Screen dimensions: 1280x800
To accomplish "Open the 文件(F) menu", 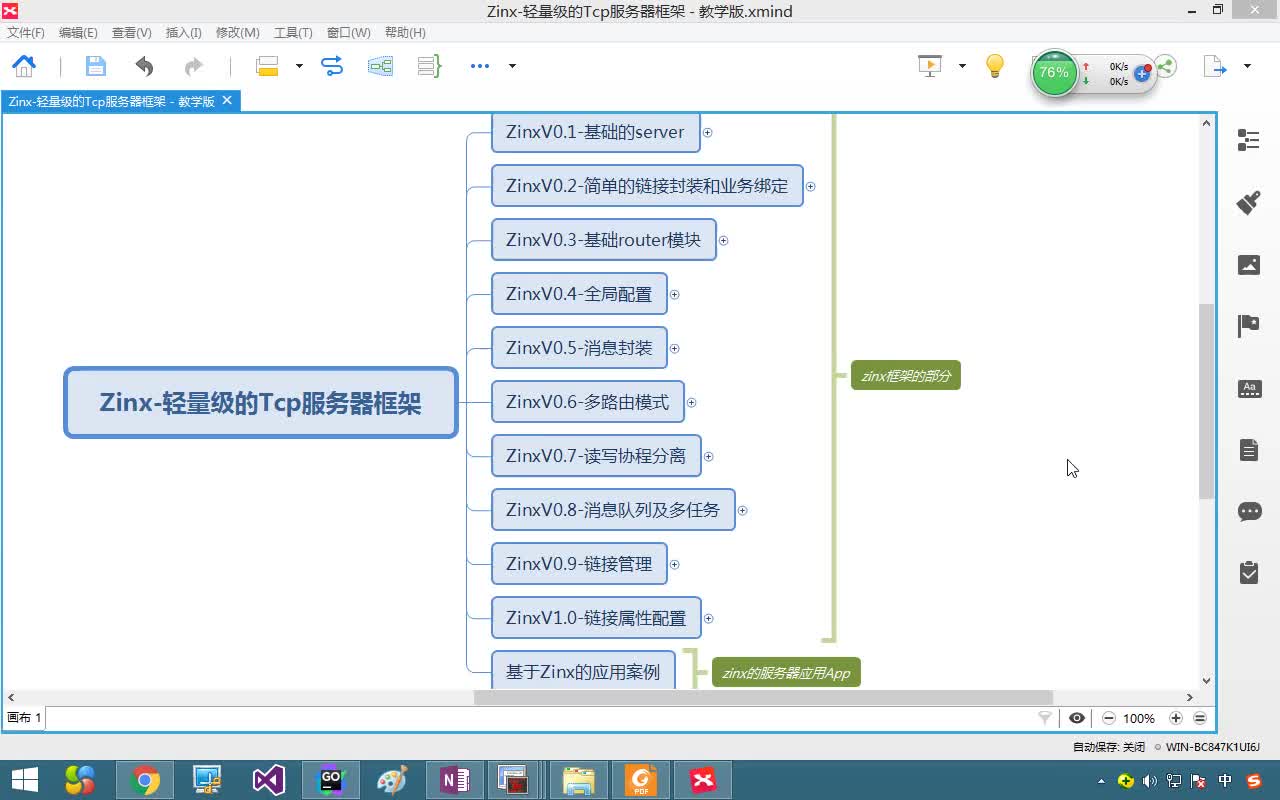I will coord(26,33).
